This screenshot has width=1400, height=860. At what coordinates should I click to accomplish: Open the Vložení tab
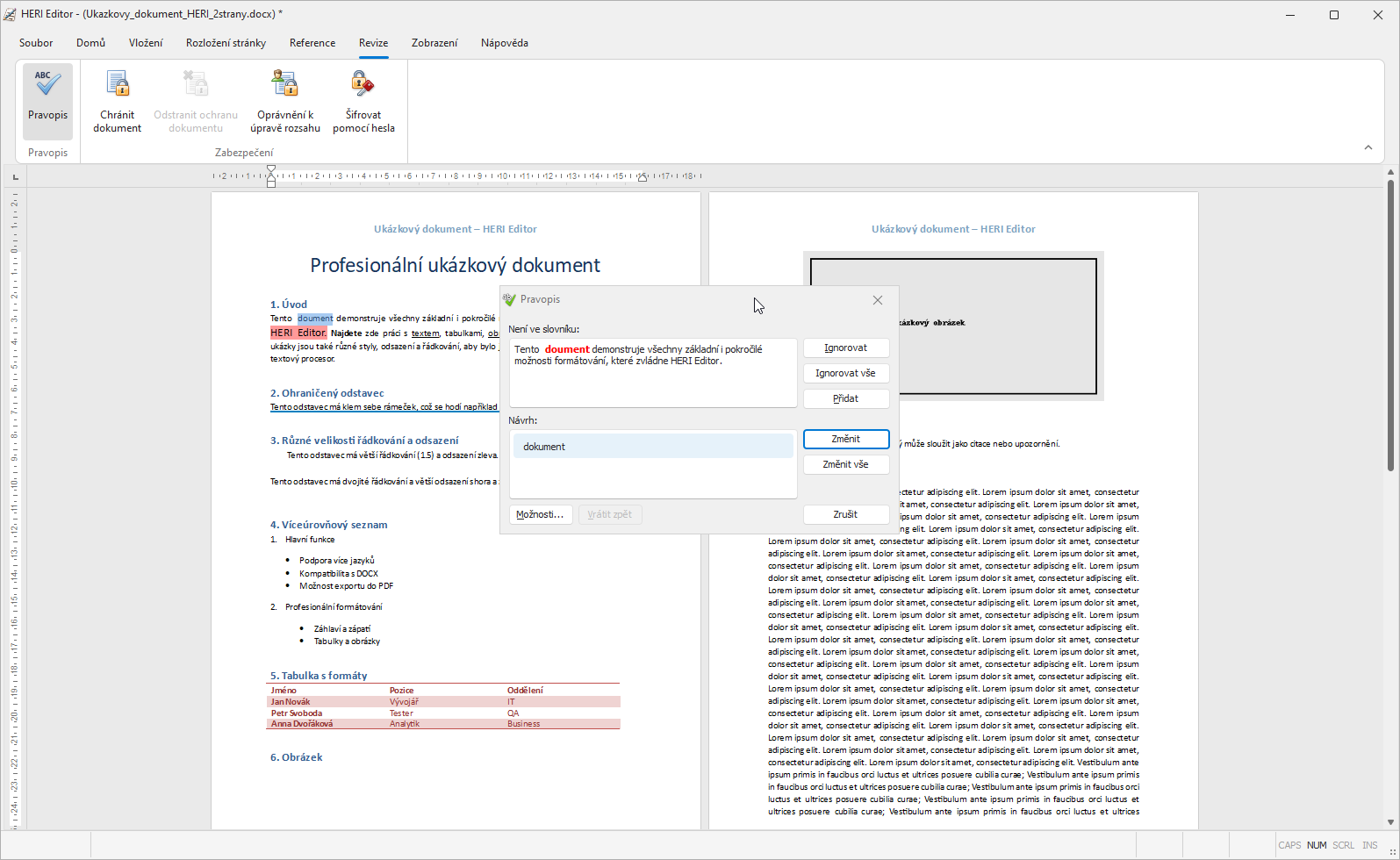(x=146, y=43)
